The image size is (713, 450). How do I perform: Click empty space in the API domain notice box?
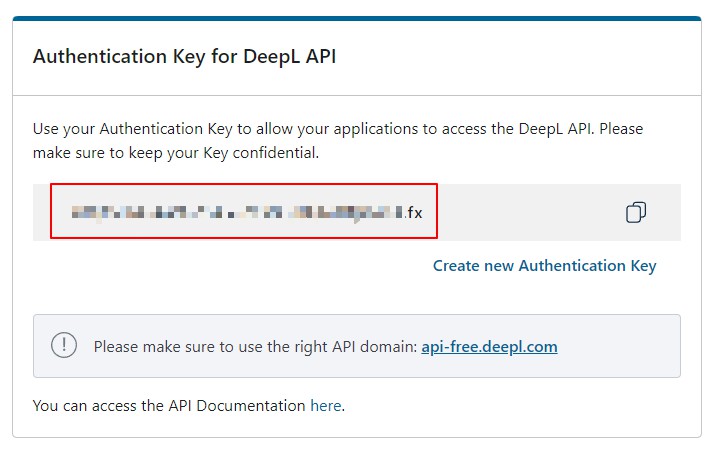tap(618, 346)
